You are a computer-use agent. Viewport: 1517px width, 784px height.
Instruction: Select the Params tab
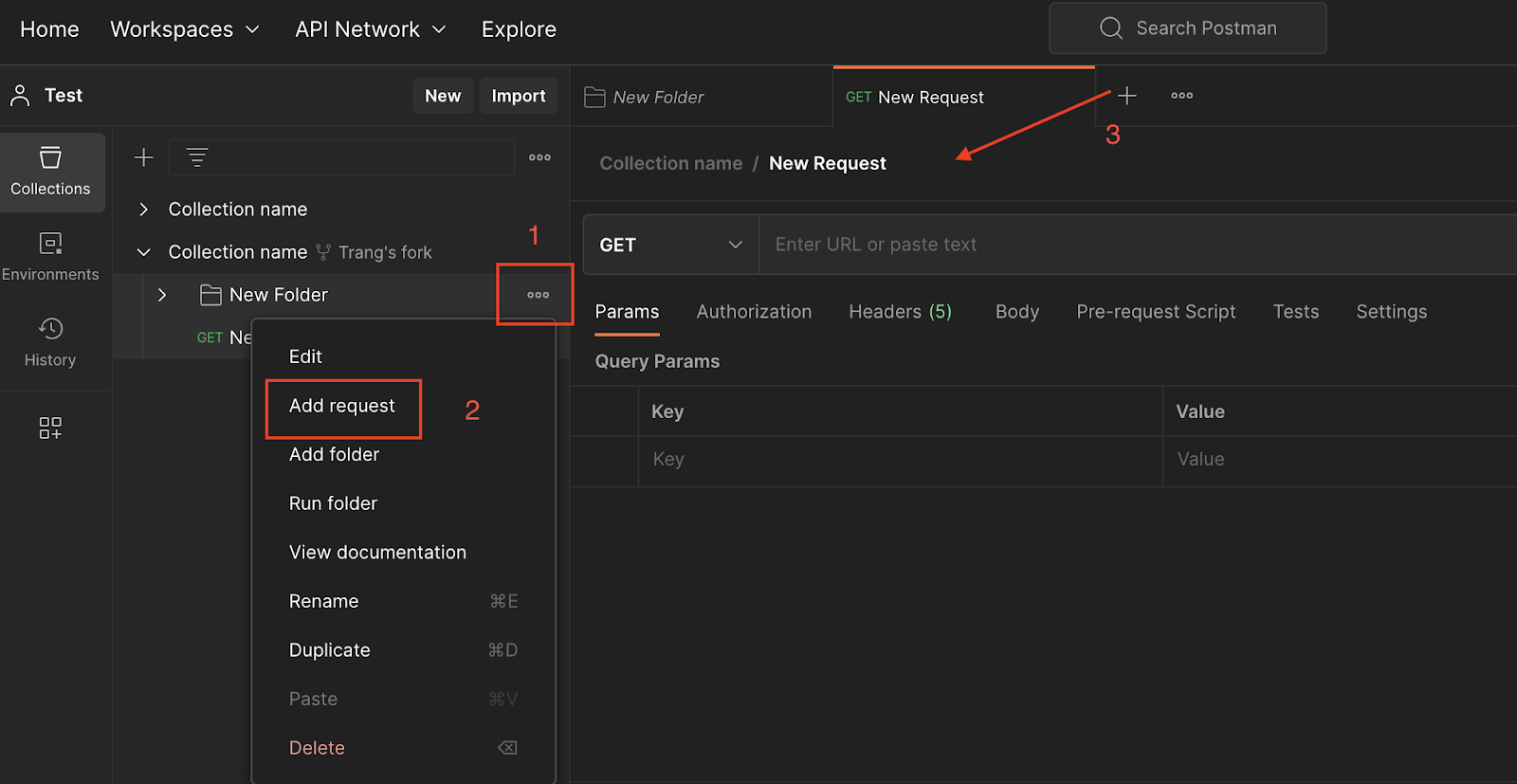627,312
